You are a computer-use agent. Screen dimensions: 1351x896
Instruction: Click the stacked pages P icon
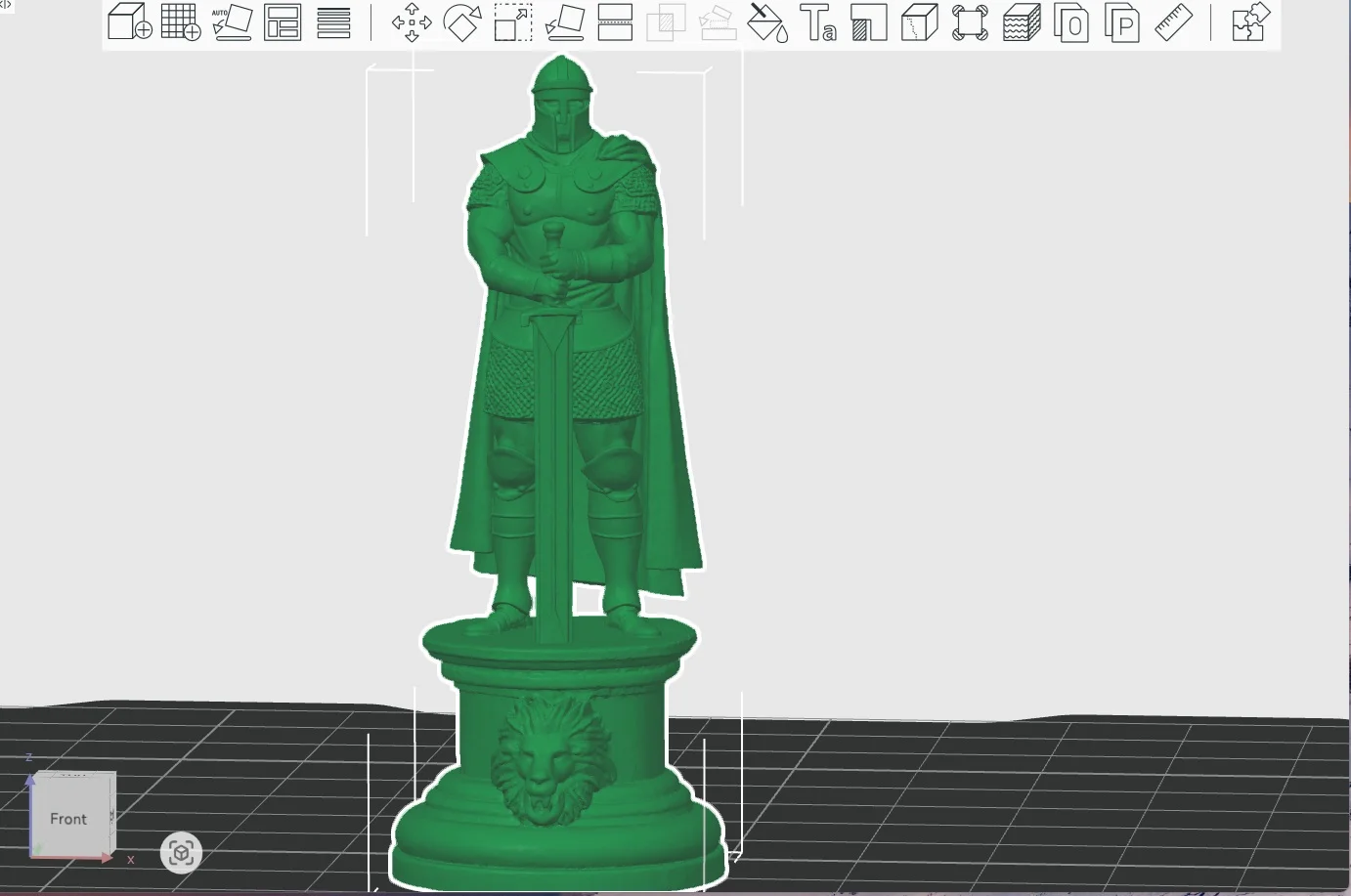[x=1122, y=21]
